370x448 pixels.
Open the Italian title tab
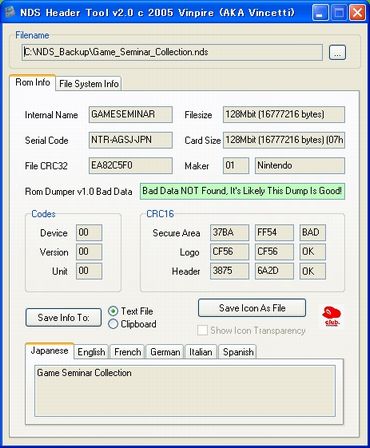201,352
